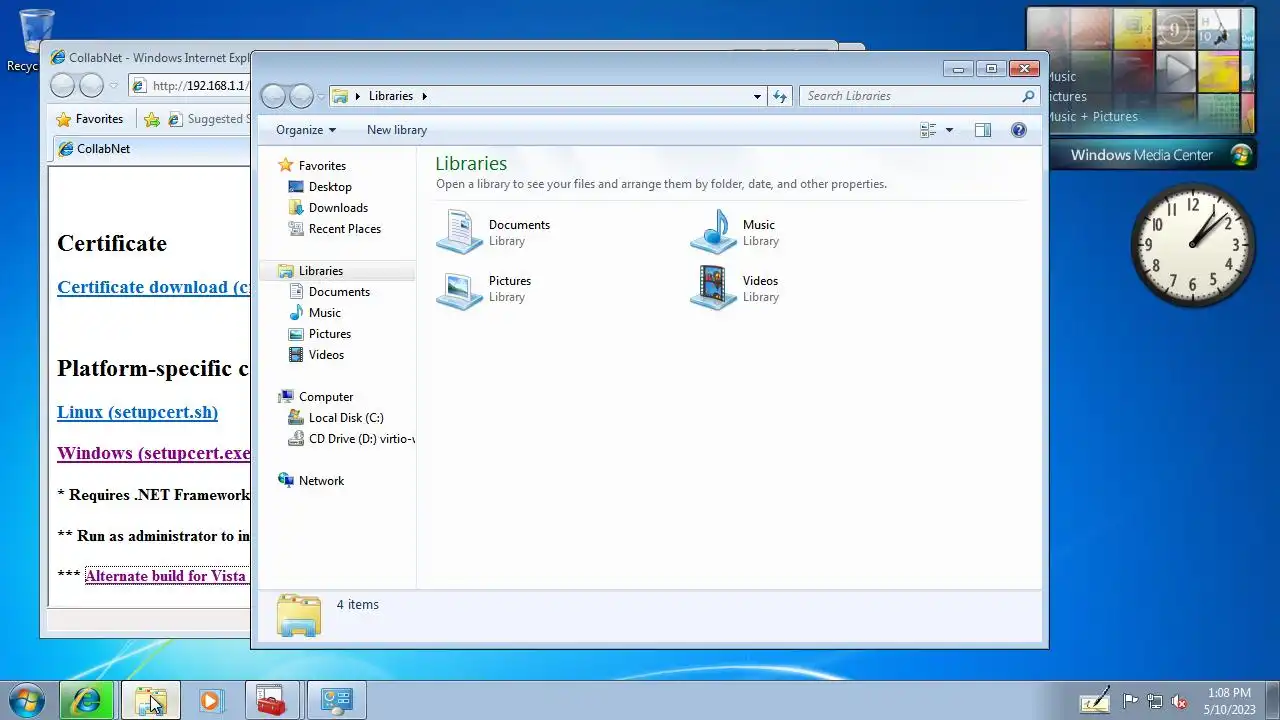Open Windows (setupcert.exe) link
This screenshot has width=1280, height=720.
click(153, 453)
